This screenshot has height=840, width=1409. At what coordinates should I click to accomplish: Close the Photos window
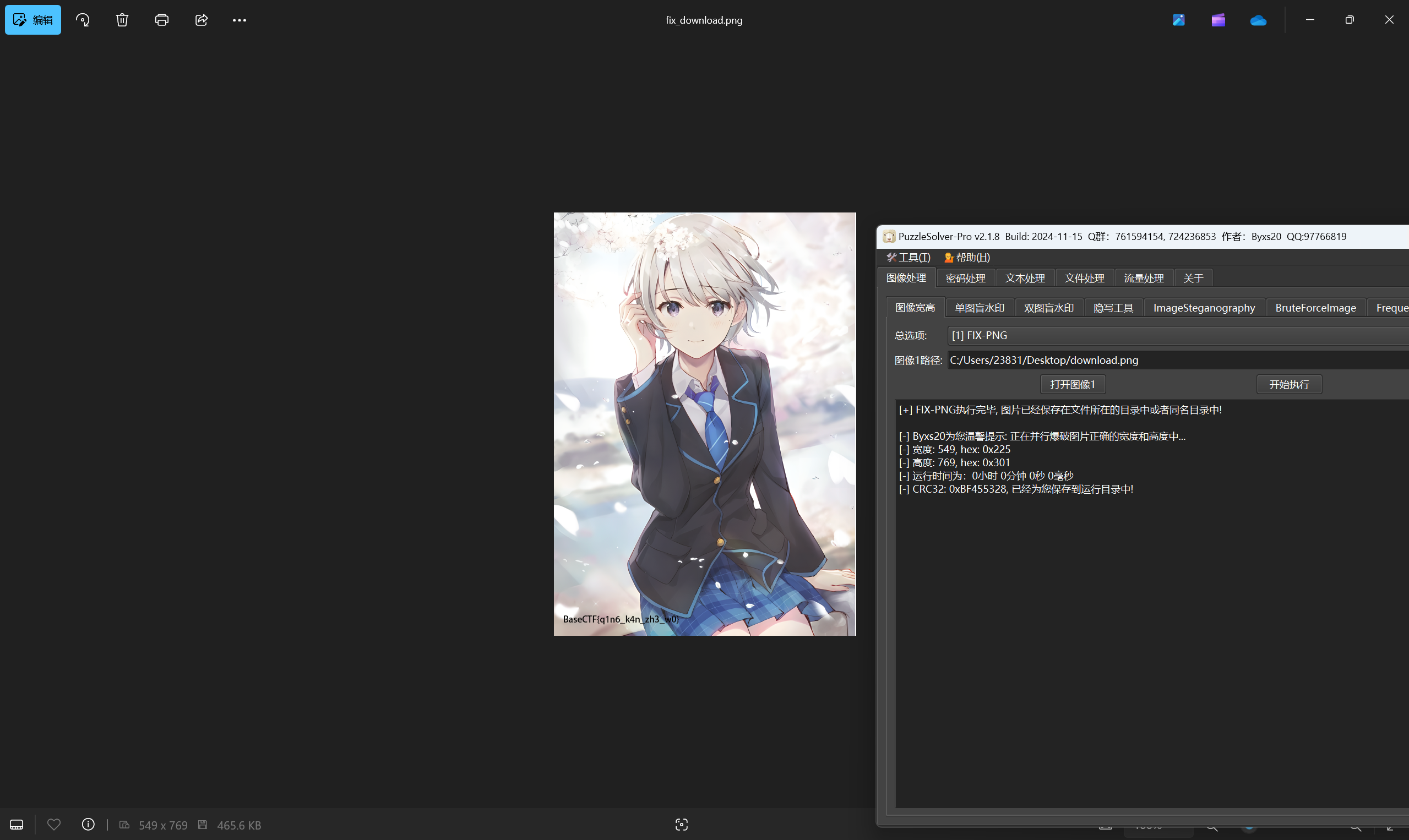1389,20
